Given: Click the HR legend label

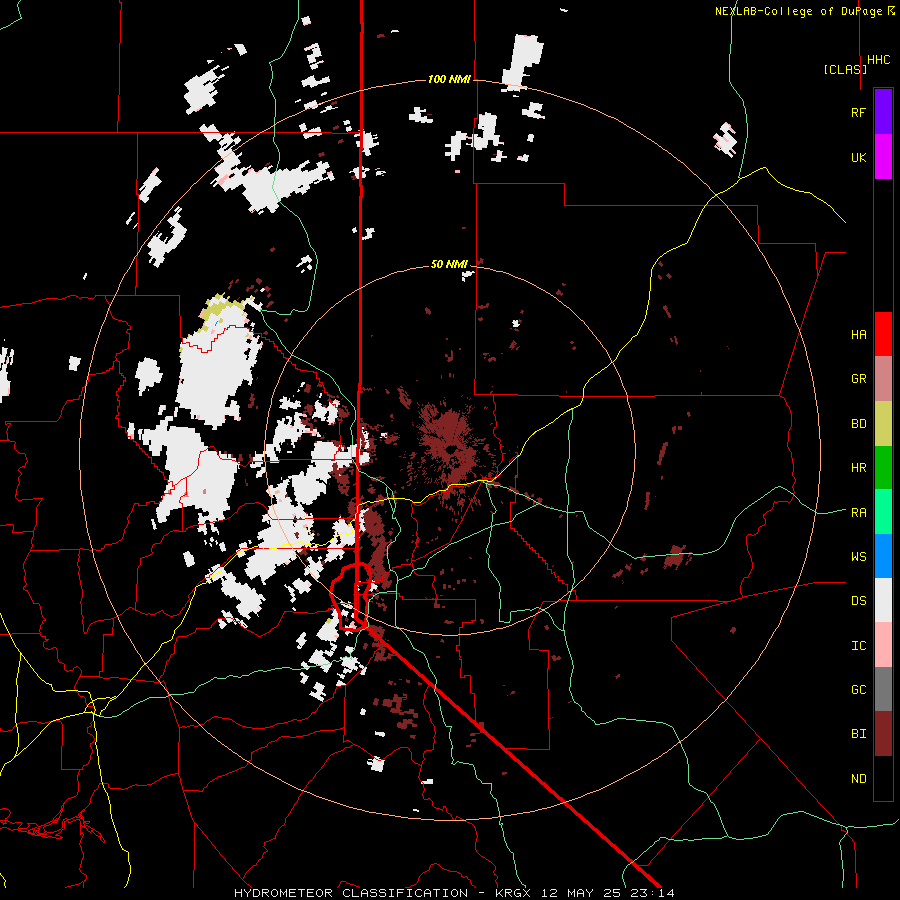Looking at the screenshot, I should (858, 468).
